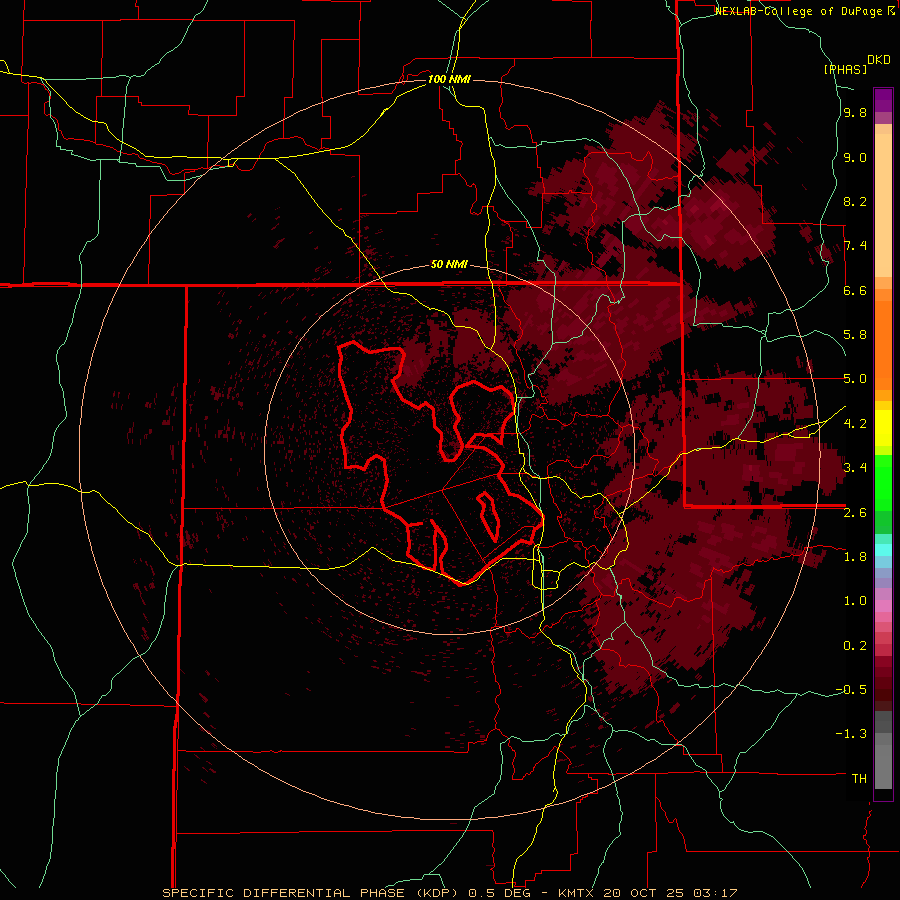The image size is (900, 900).
Task: Select the 6.6 scale value
Action: pos(855,291)
